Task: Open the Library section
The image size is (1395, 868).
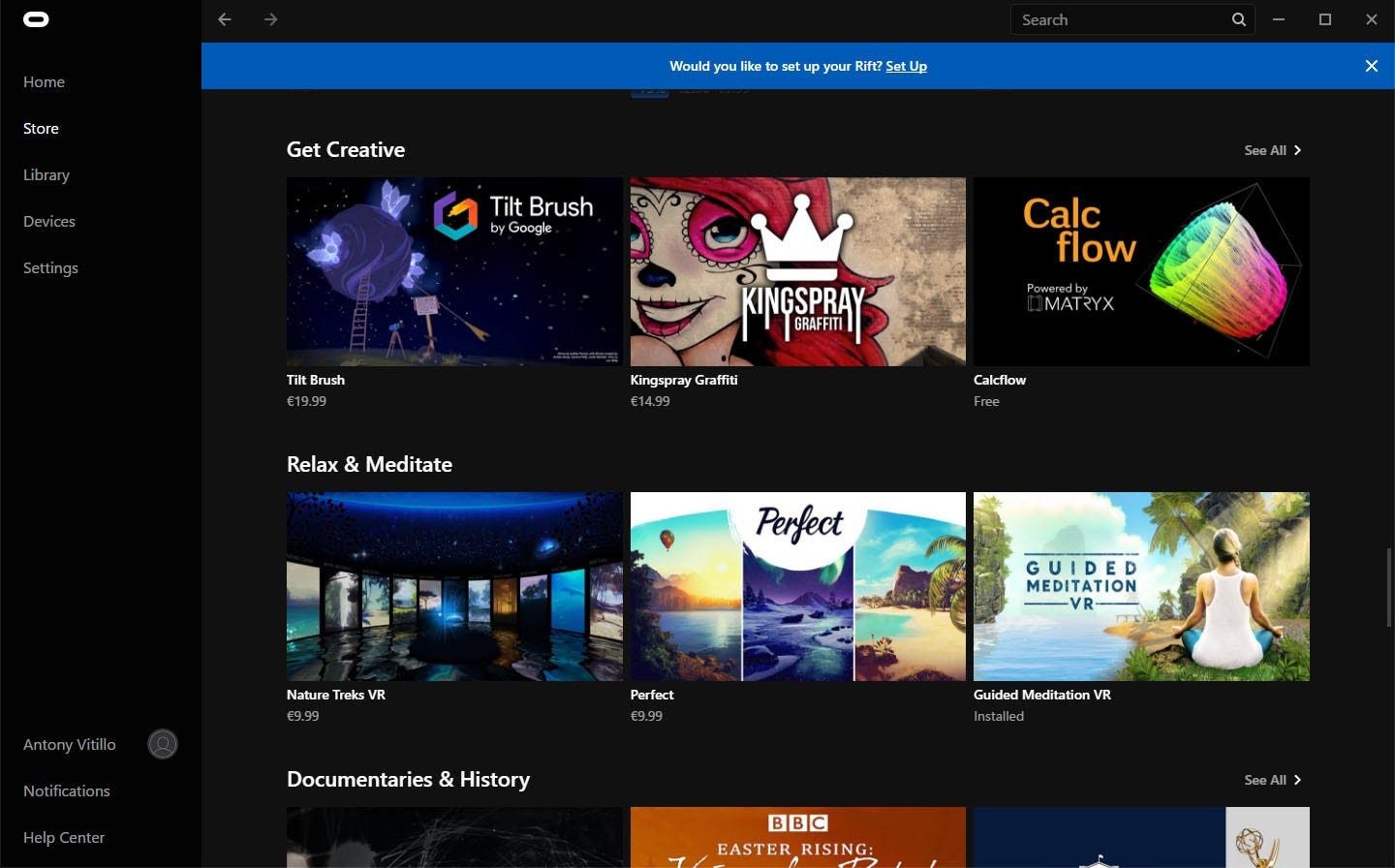Action: pyautogui.click(x=46, y=175)
